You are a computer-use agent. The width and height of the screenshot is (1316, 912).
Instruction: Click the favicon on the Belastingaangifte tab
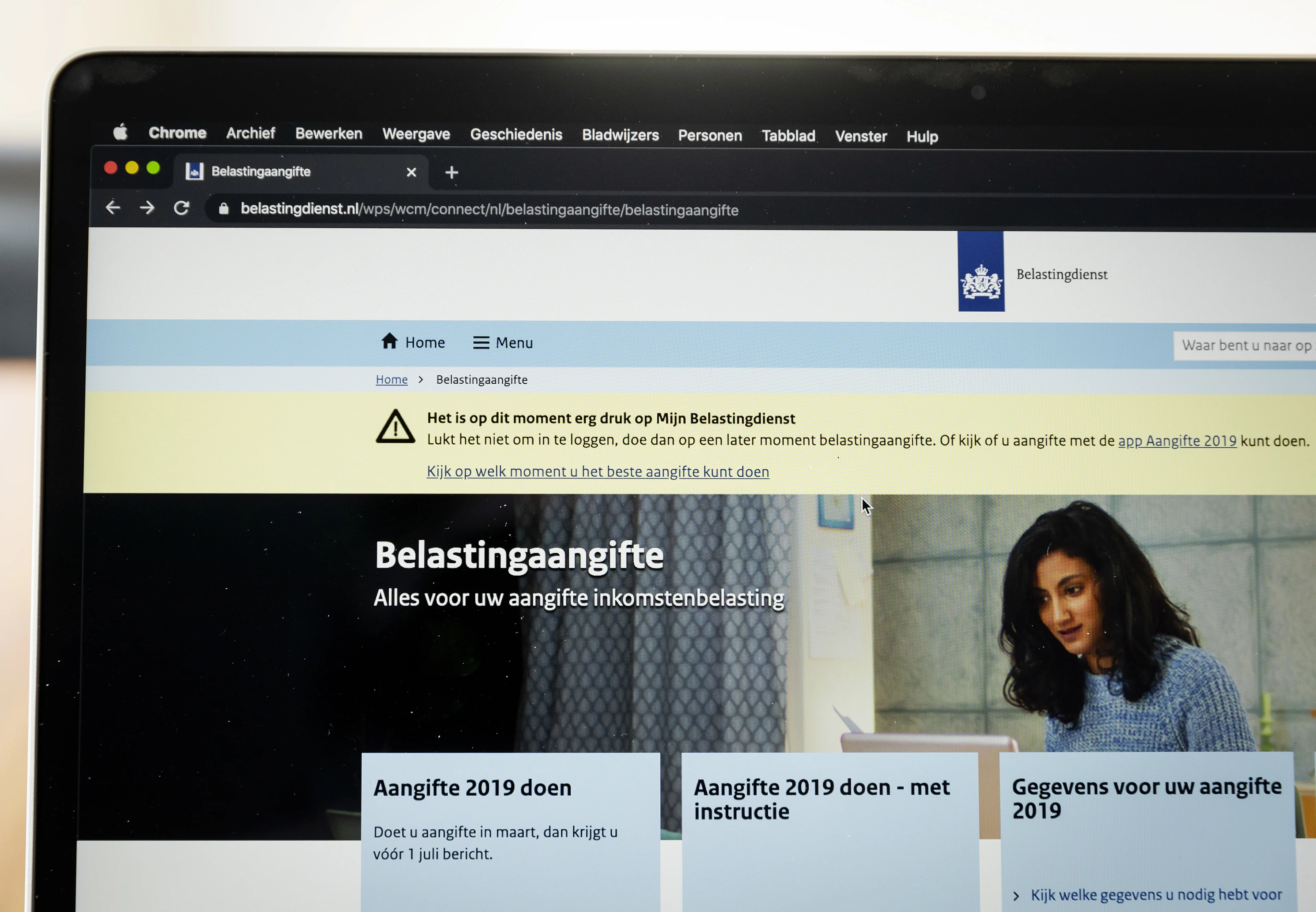pyautogui.click(x=195, y=171)
